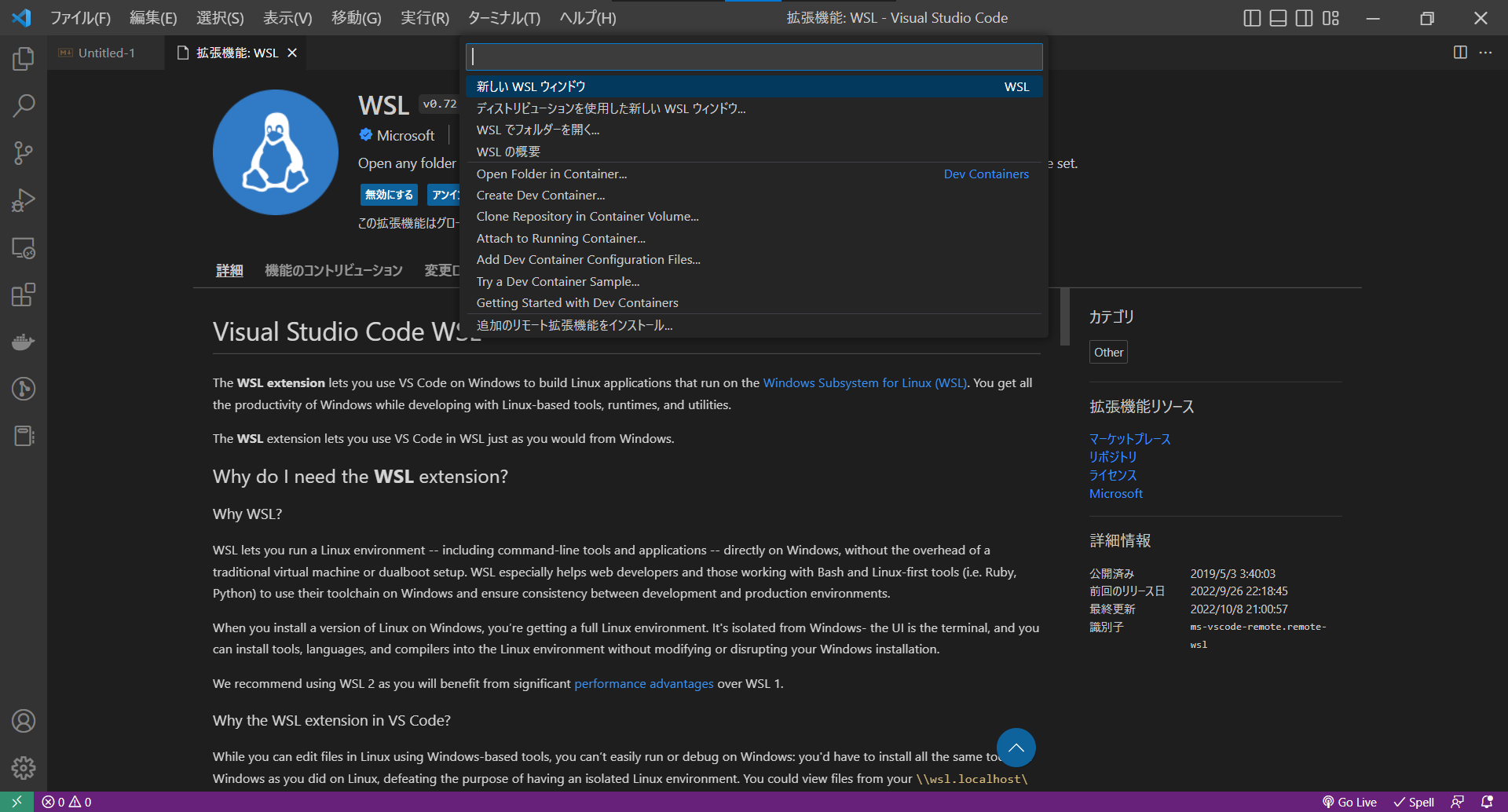This screenshot has width=1508, height=812.
Task: Choose Getting Started with Dev Containers
Action: click(x=754, y=302)
